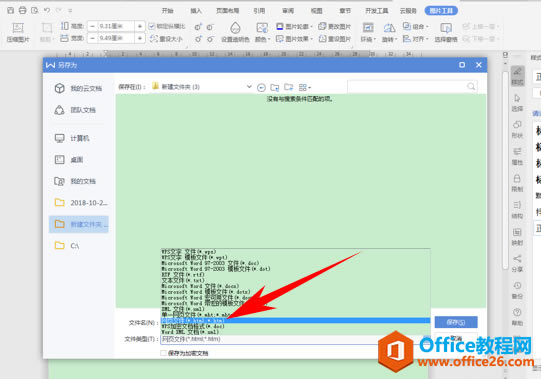
Task: Click the Set Transparent Color droplet icon
Action: [x=235, y=28]
